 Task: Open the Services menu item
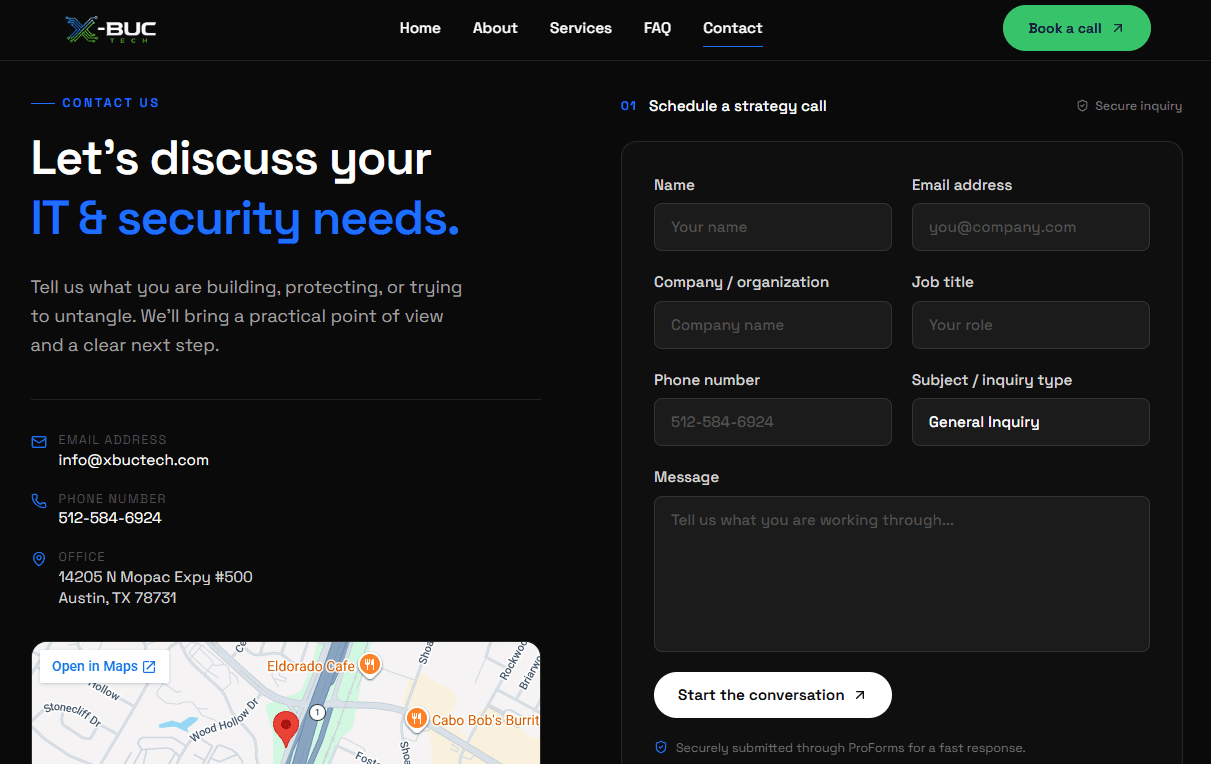point(581,28)
